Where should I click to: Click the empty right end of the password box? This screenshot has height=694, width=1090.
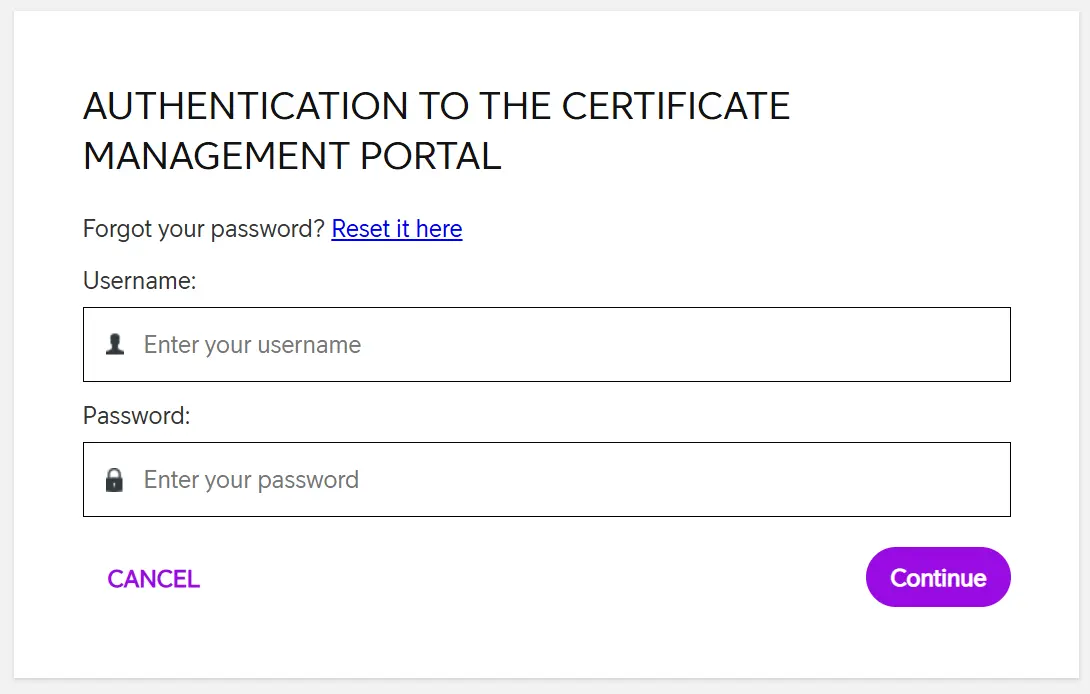point(950,480)
